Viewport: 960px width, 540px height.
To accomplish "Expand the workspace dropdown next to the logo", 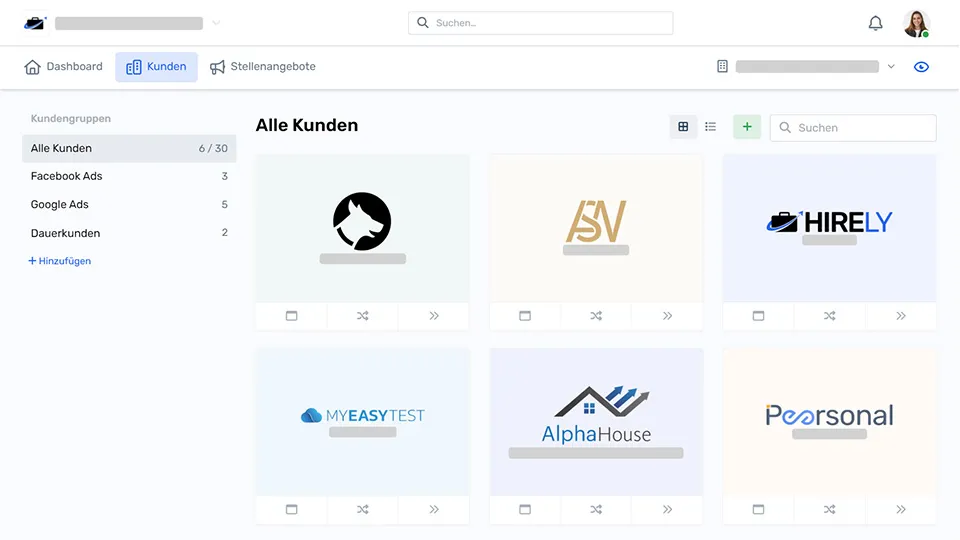I will tap(217, 23).
